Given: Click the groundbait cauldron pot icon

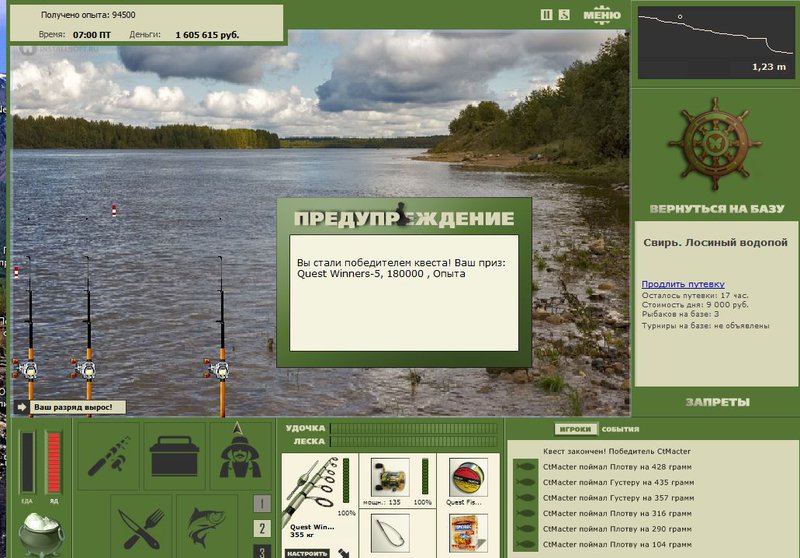Looking at the screenshot, I should coord(40,534).
